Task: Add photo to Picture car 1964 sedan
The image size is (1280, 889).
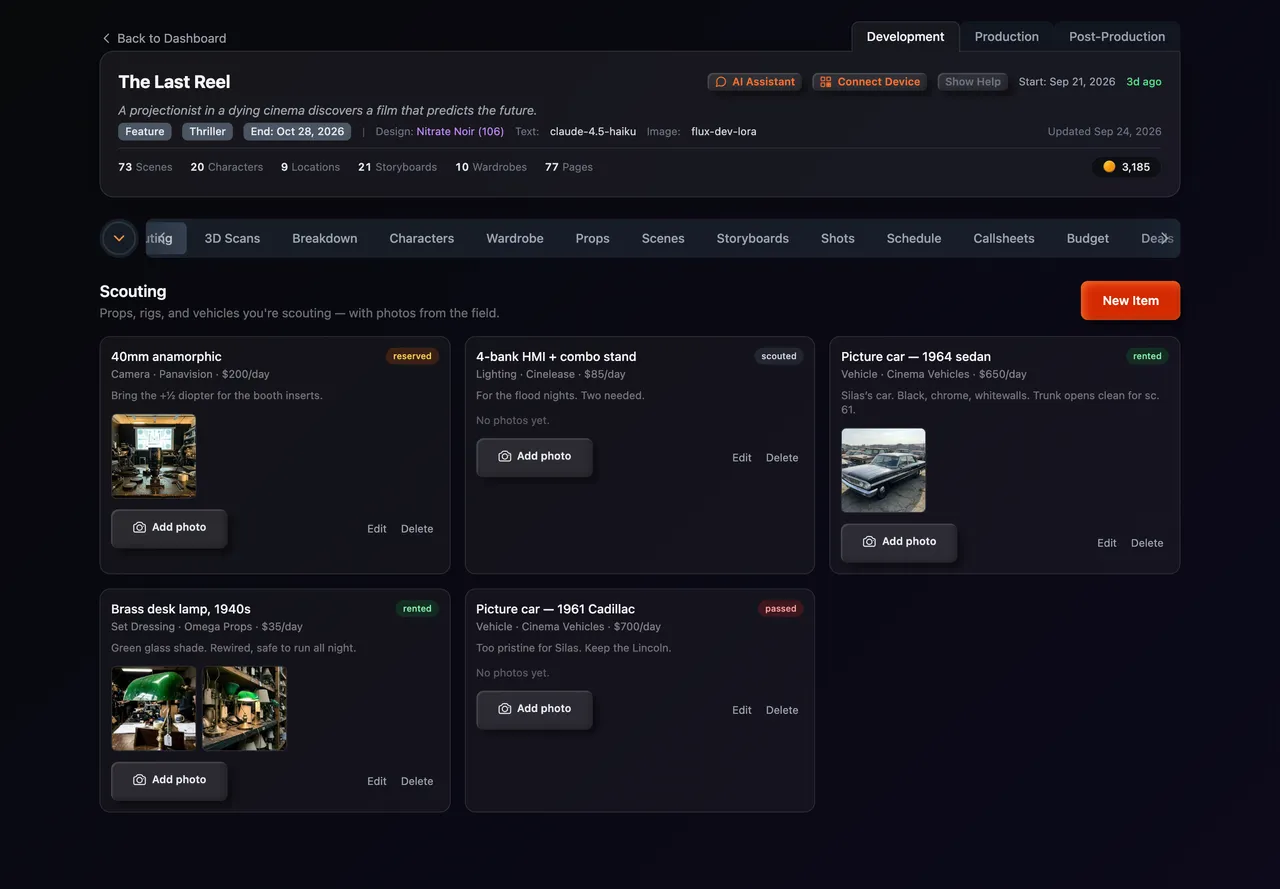Action: (899, 542)
